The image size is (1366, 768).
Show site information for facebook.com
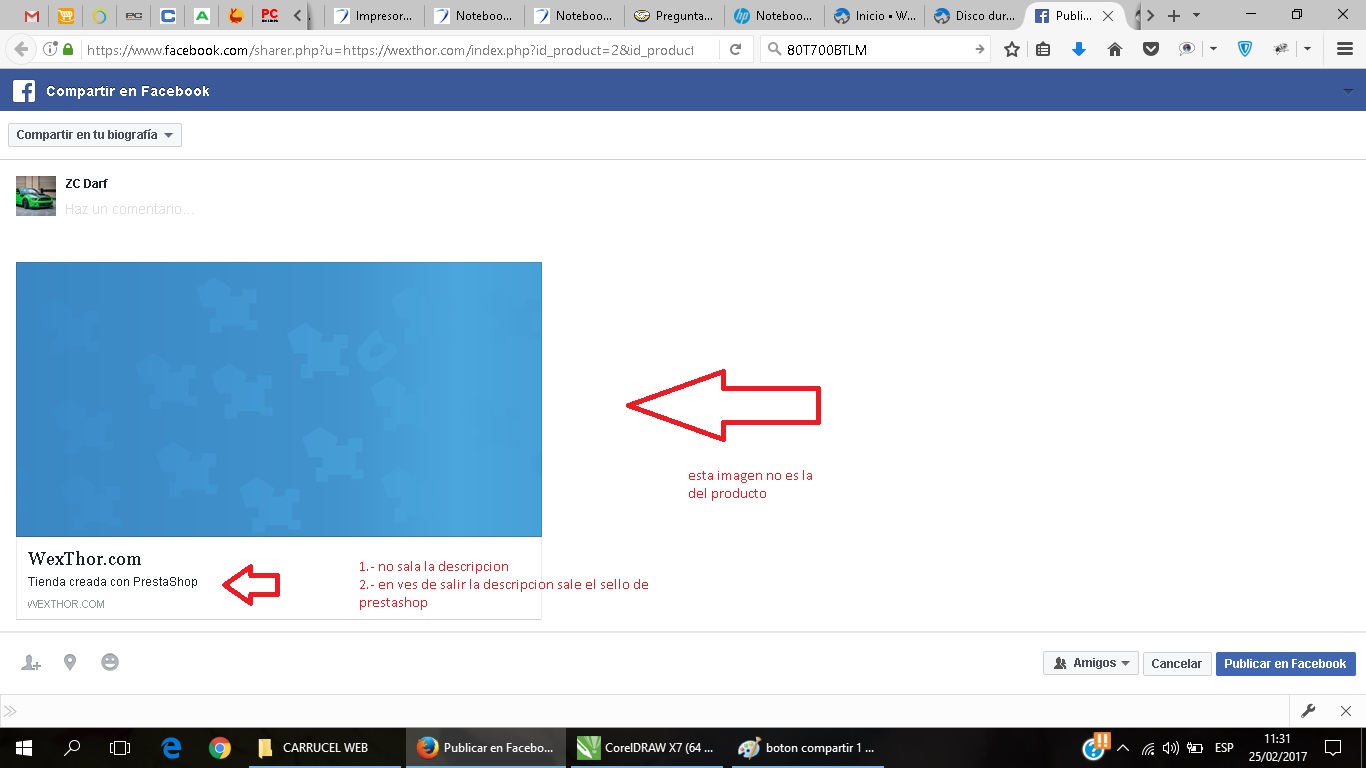[50, 49]
